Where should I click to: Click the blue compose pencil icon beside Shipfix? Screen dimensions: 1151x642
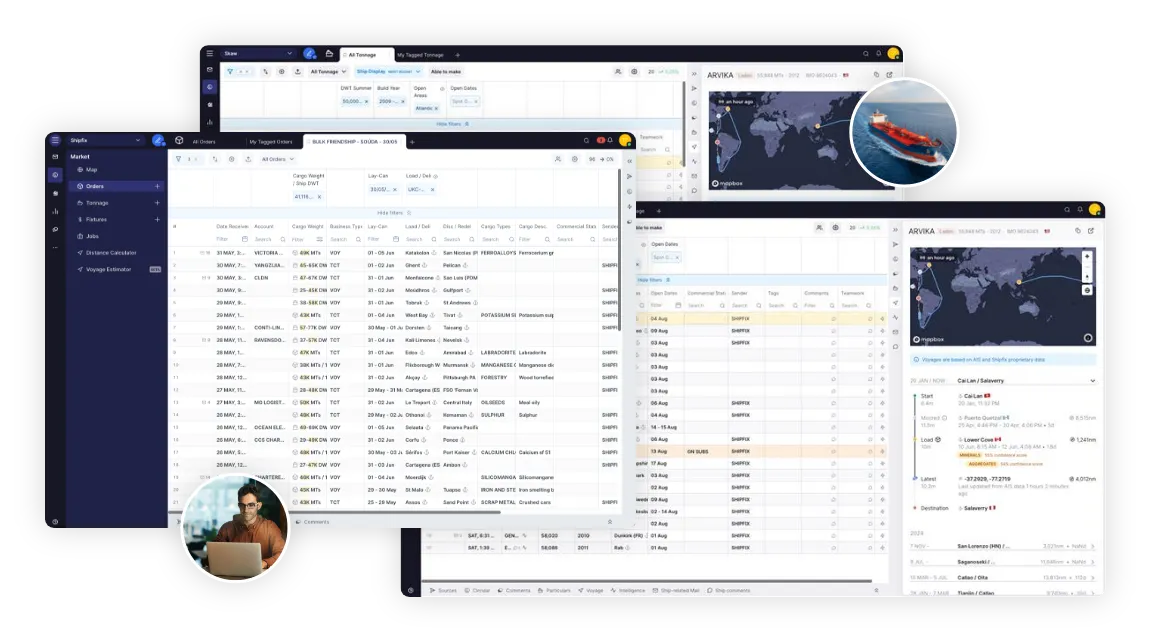(x=158, y=141)
